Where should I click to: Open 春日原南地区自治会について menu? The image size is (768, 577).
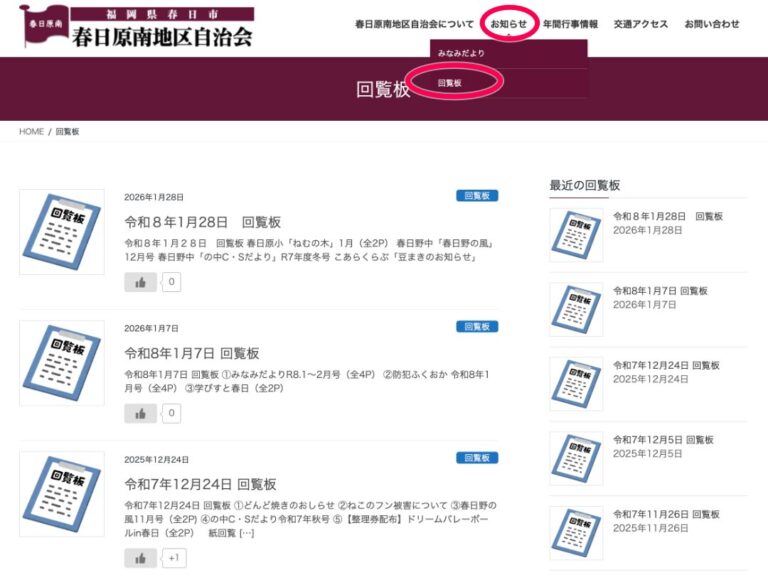tap(414, 24)
